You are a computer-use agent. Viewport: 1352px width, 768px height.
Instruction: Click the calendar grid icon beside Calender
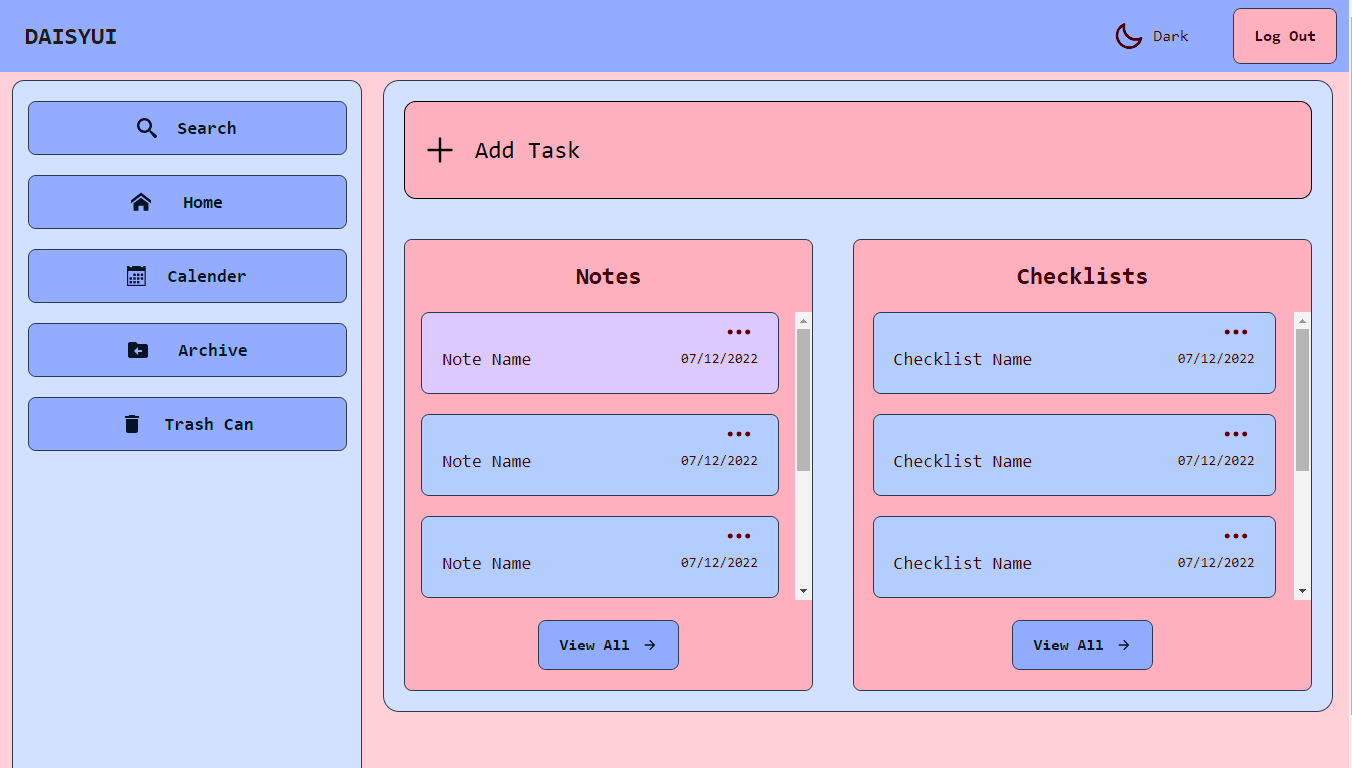pos(136,276)
